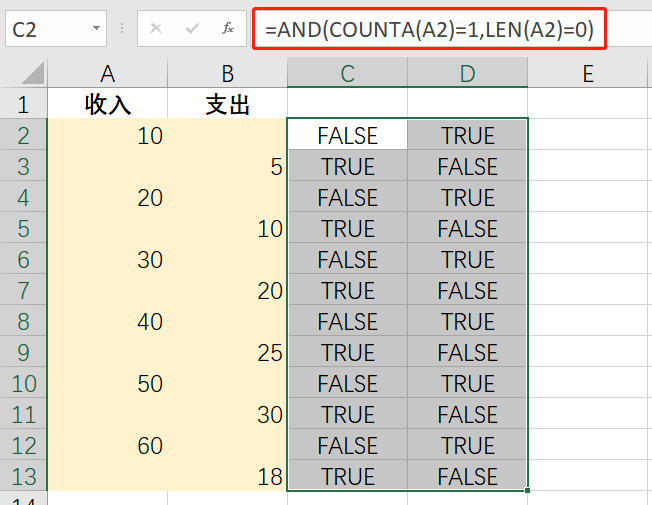The image size is (652, 505).
Task: Click cell C2 showing FALSE
Action: 347,134
